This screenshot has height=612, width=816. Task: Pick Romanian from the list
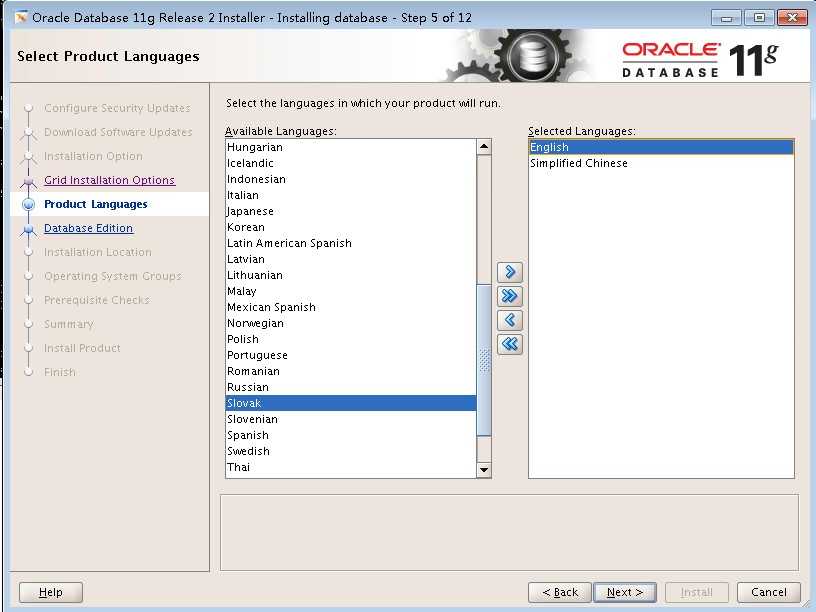(x=351, y=371)
